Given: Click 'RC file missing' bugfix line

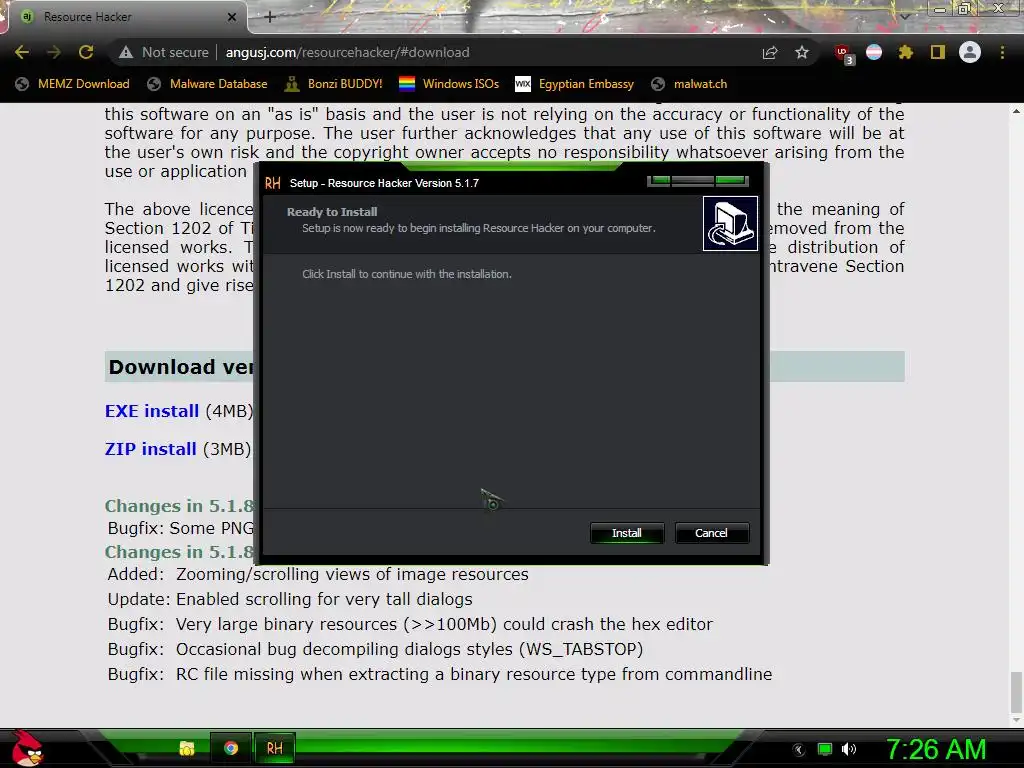Looking at the screenshot, I should (x=440, y=674).
